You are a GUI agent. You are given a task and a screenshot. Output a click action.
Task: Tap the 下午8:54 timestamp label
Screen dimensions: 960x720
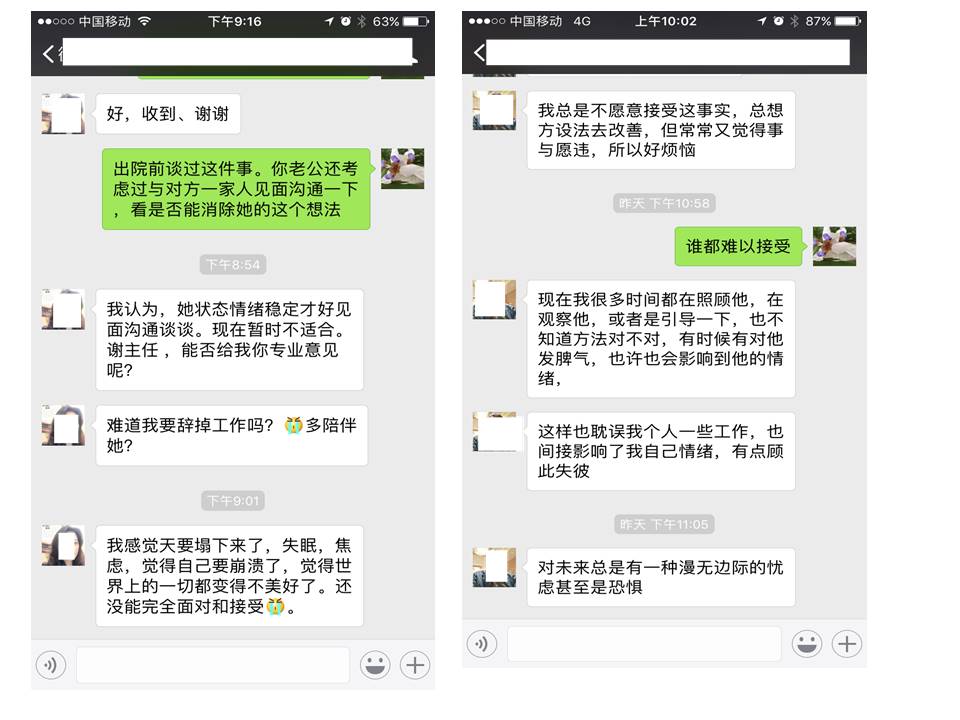point(233,265)
